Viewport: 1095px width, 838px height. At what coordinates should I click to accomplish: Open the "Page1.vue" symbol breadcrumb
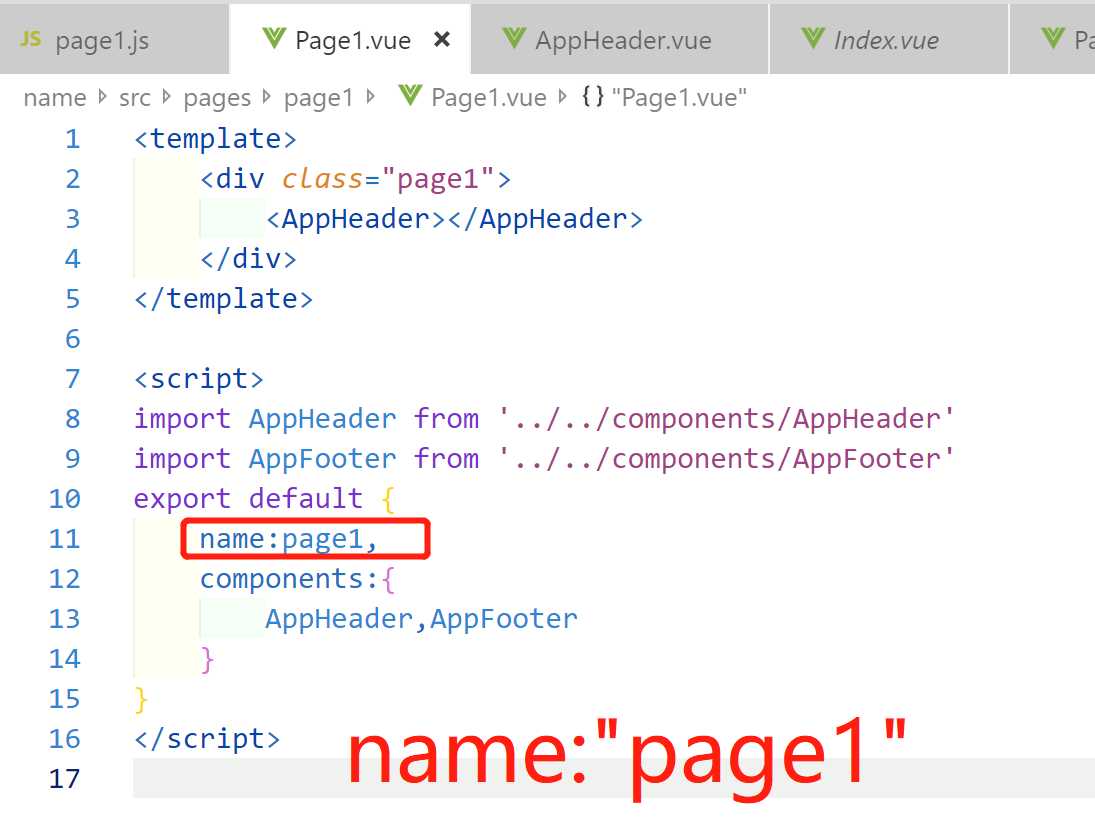(x=679, y=97)
